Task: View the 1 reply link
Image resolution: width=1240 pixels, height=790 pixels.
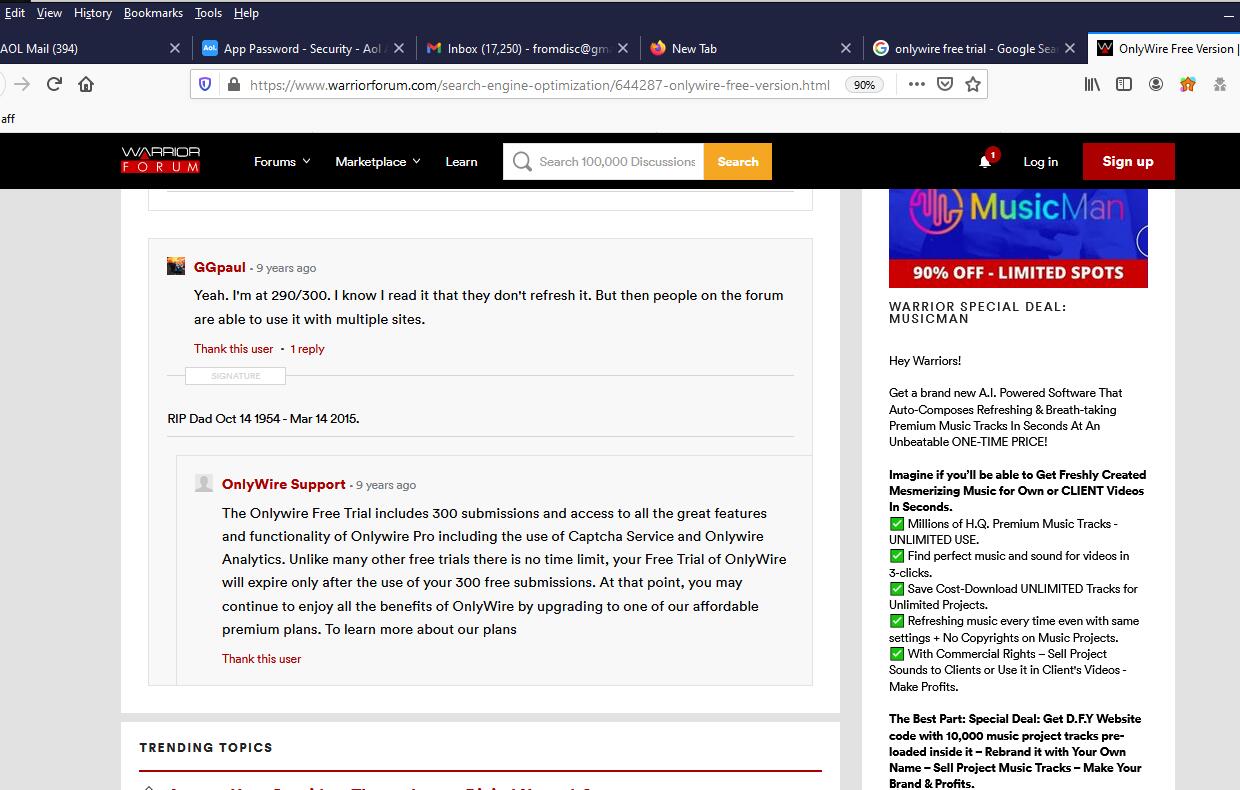Action: tap(307, 349)
